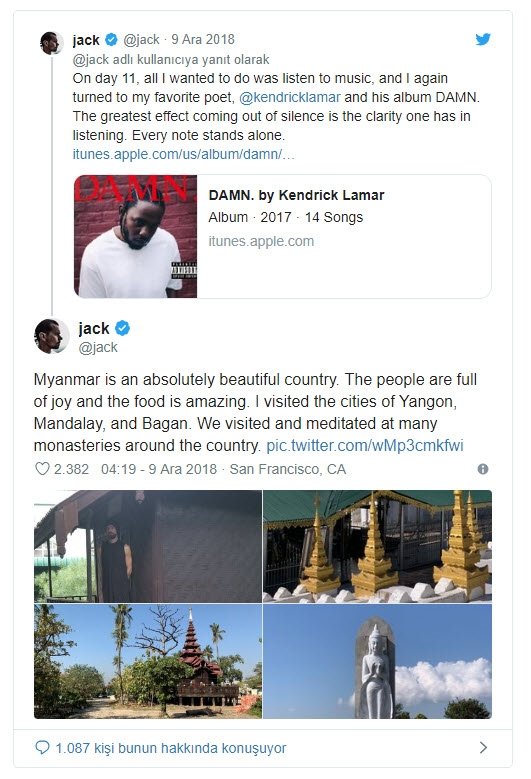View photo of white Buddha statue
Screen dimensions: 531x779
click(378, 661)
